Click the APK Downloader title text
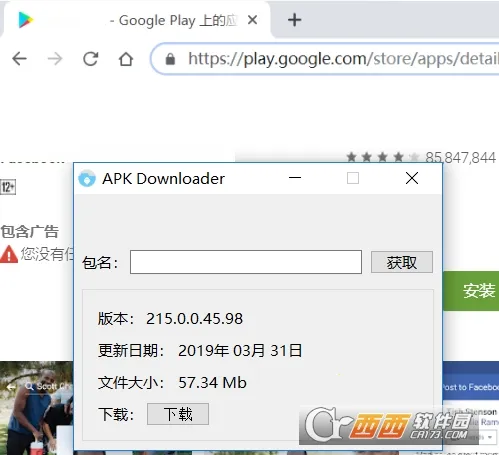The image size is (499, 455). (x=163, y=178)
